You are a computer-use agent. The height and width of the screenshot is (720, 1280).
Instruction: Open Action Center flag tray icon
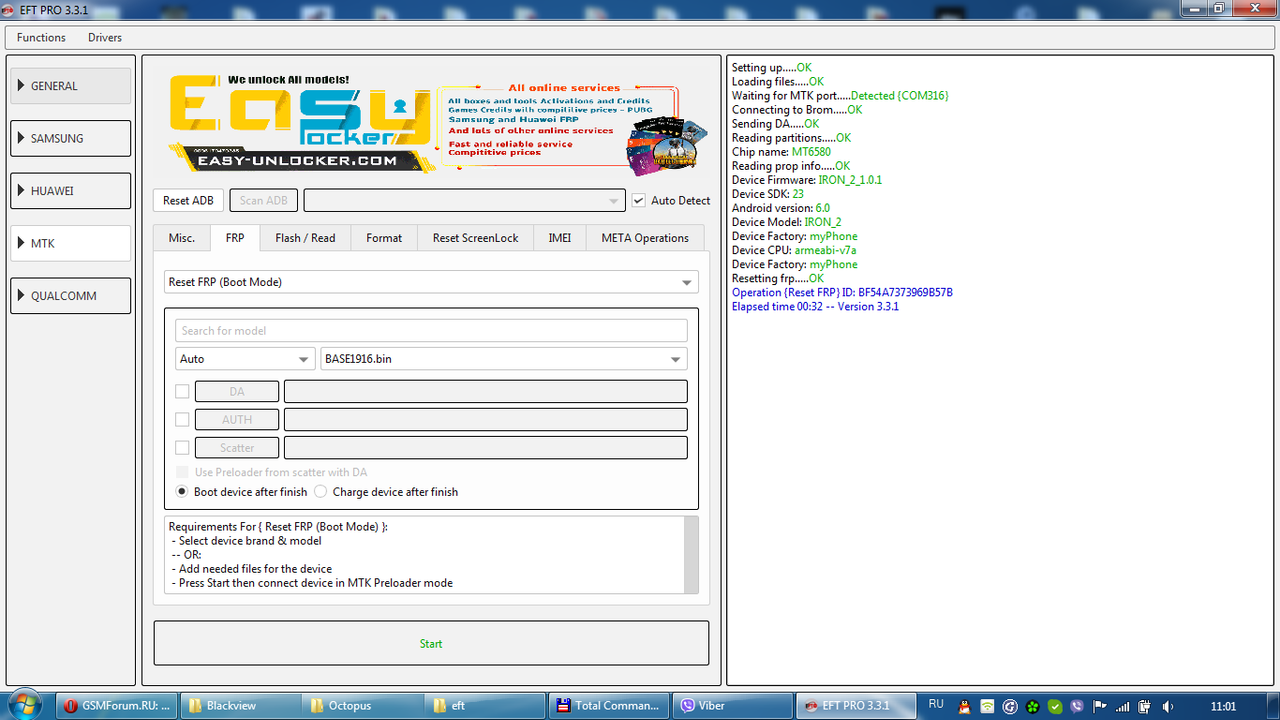point(1099,706)
